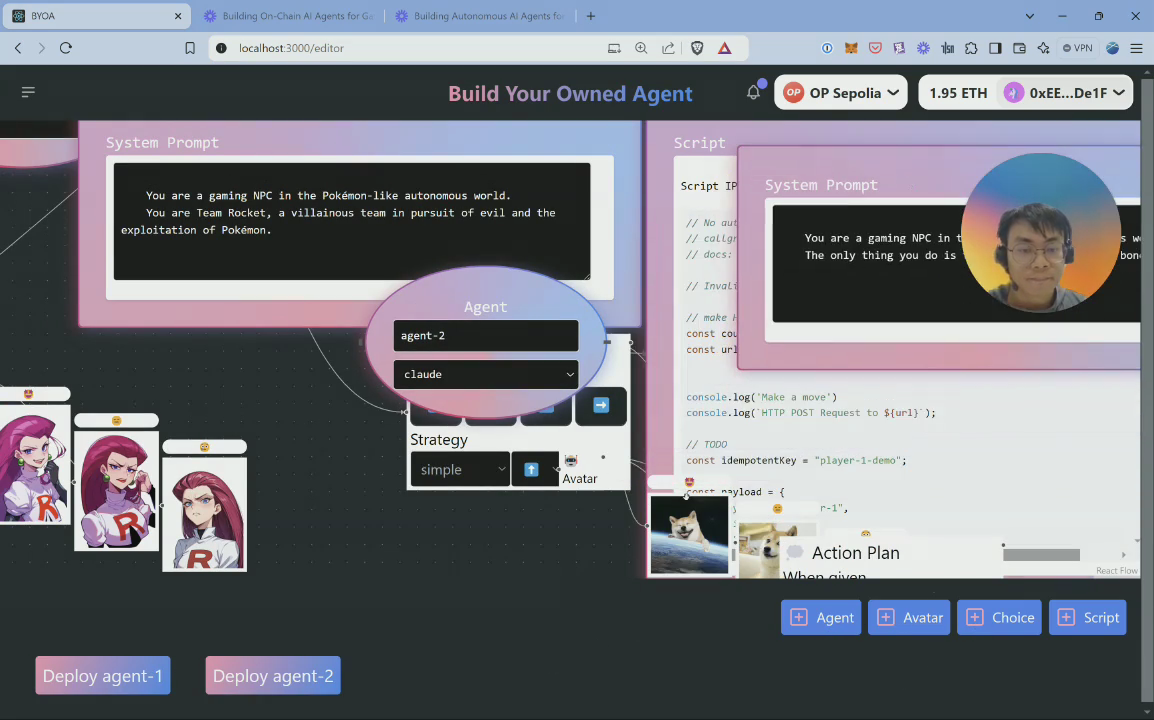Click the Action Plan heading
Viewport: 1154px width, 720px height.
coord(856,553)
